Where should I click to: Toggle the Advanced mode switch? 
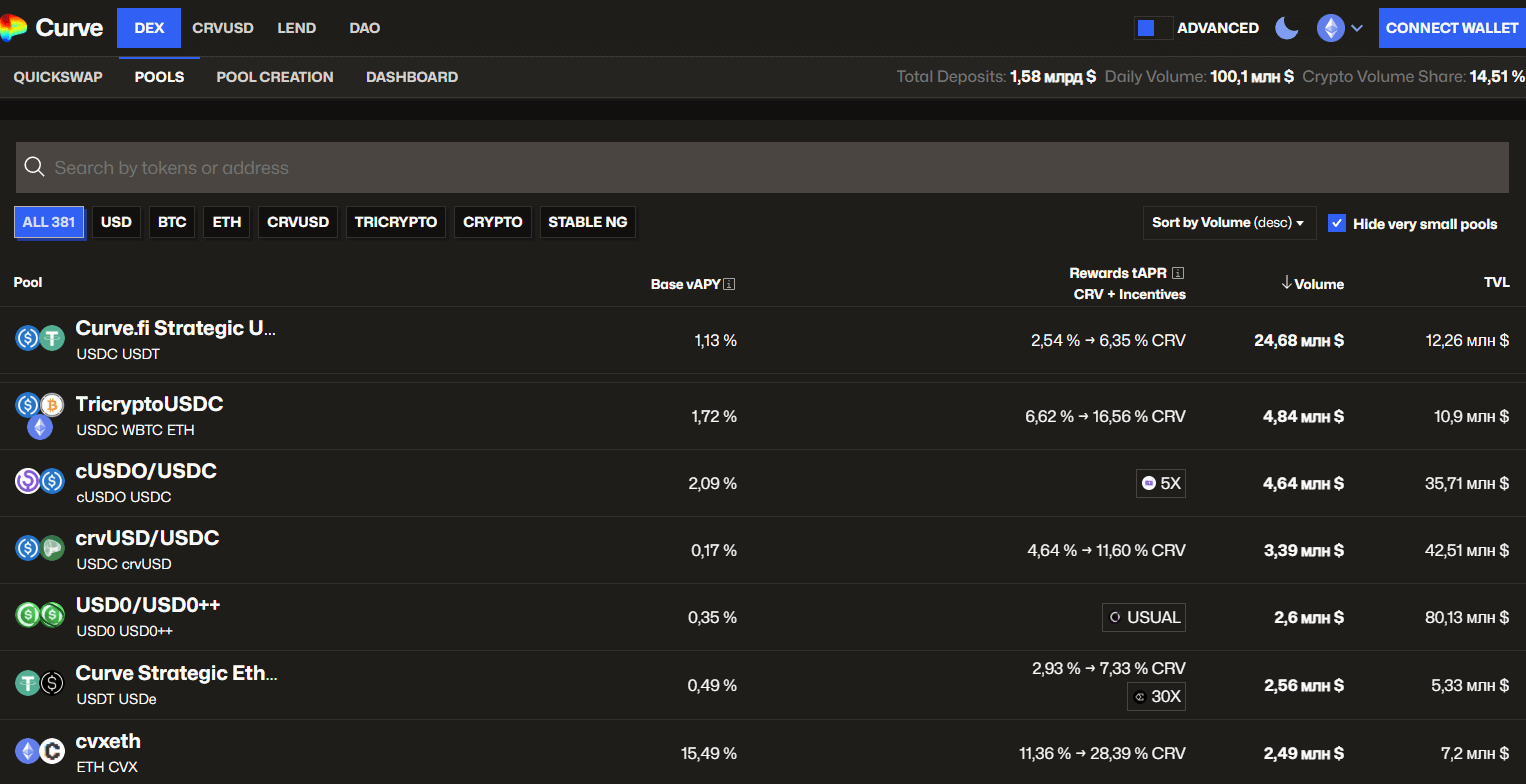coord(1153,28)
